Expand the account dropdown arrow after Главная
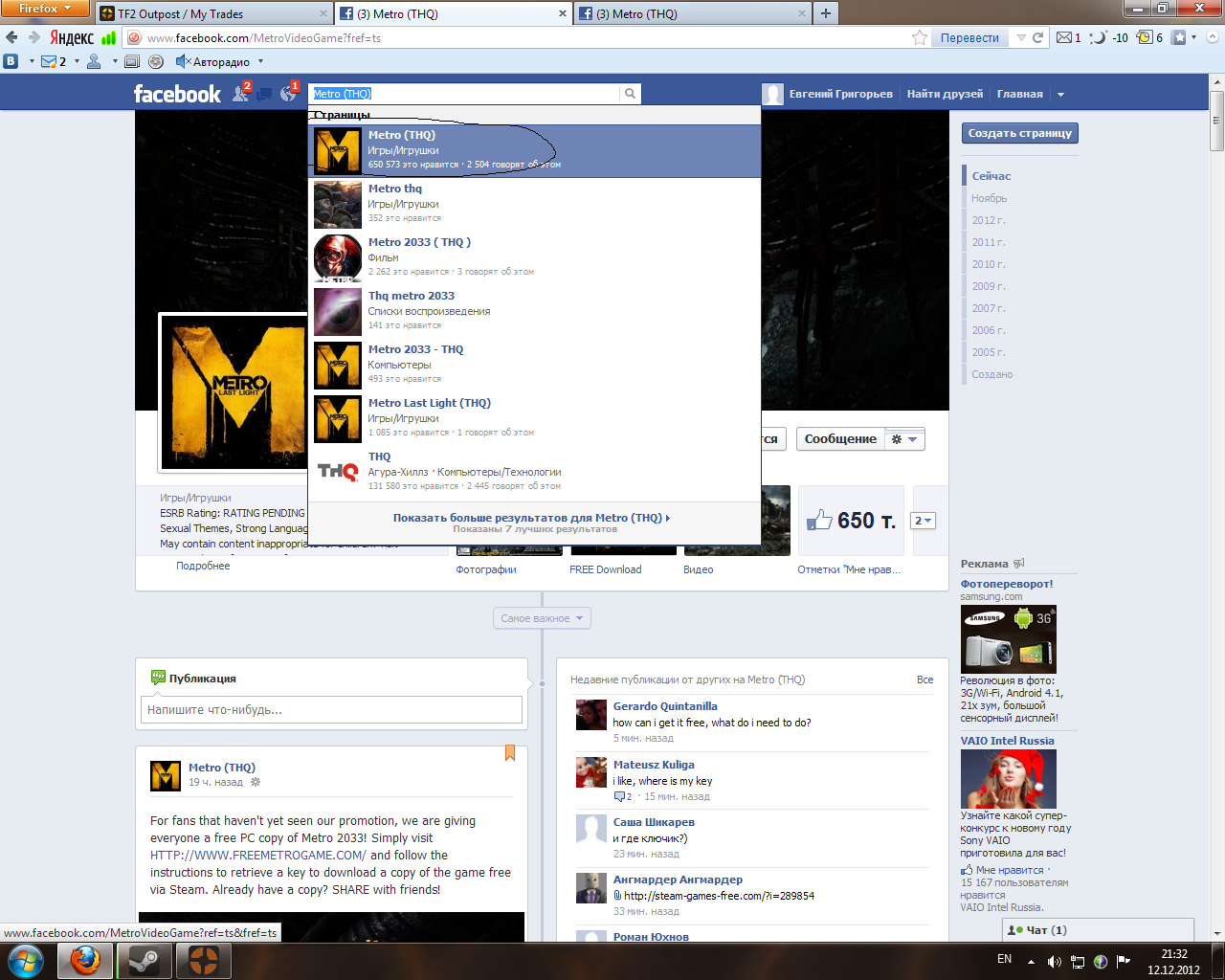 click(x=1060, y=94)
